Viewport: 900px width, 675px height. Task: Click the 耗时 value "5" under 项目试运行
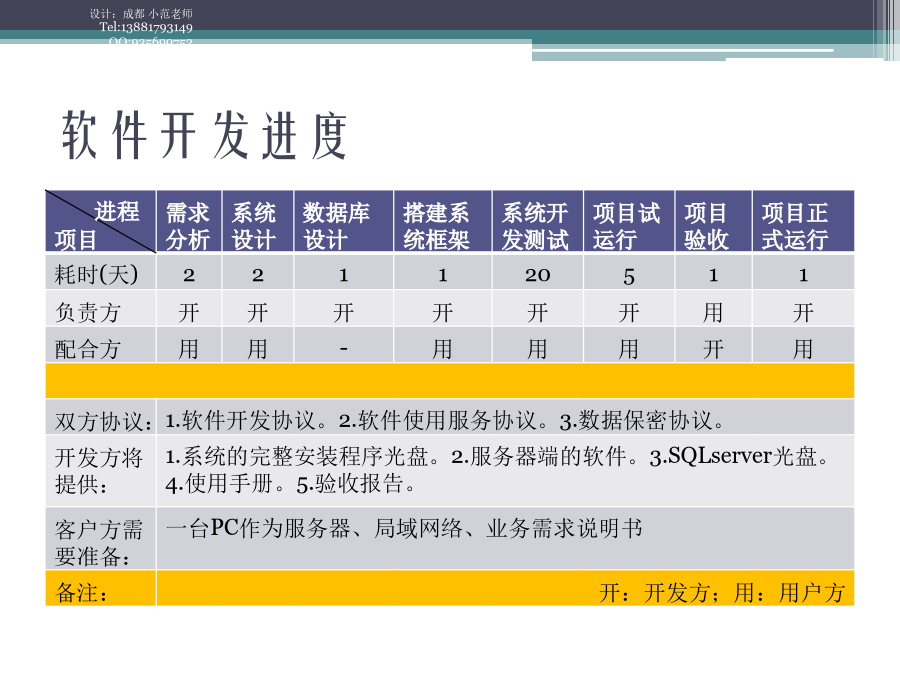[629, 277]
